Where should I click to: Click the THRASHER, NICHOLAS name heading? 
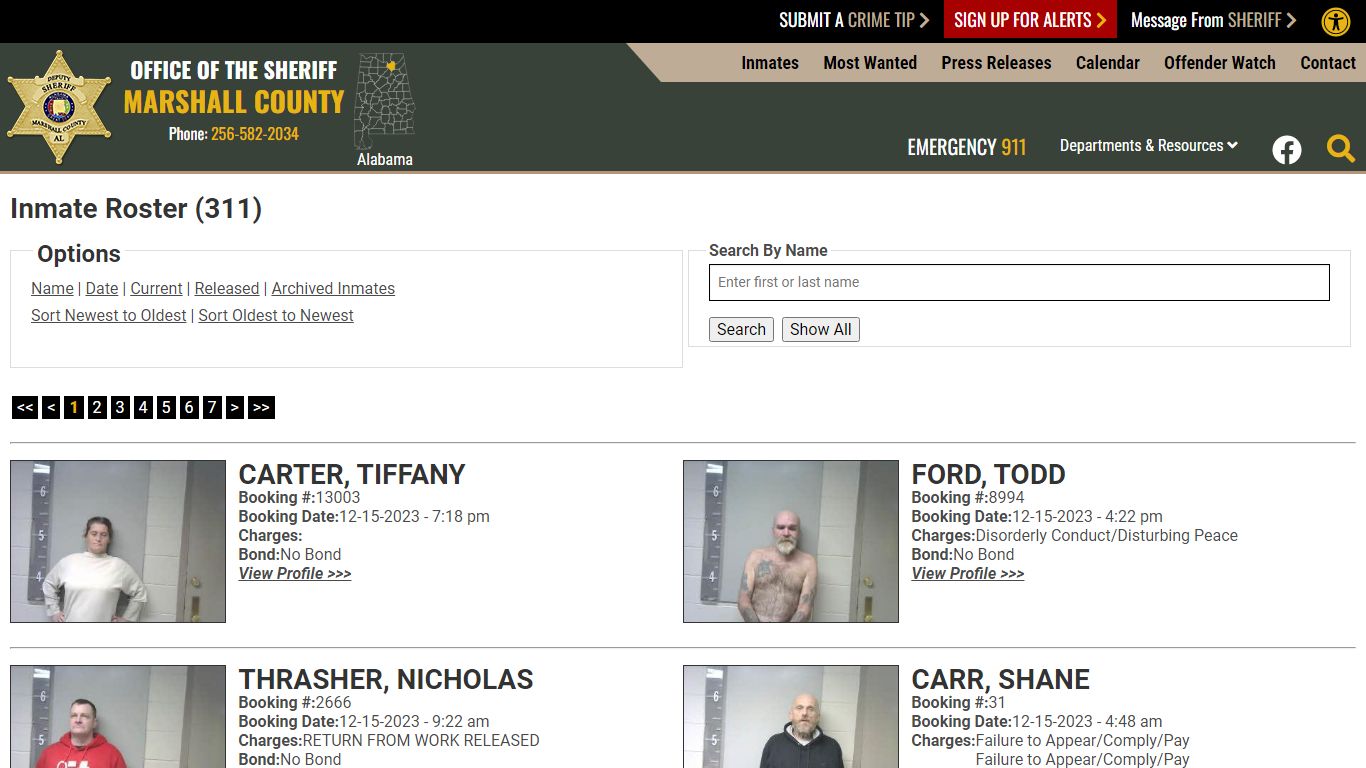pos(386,679)
